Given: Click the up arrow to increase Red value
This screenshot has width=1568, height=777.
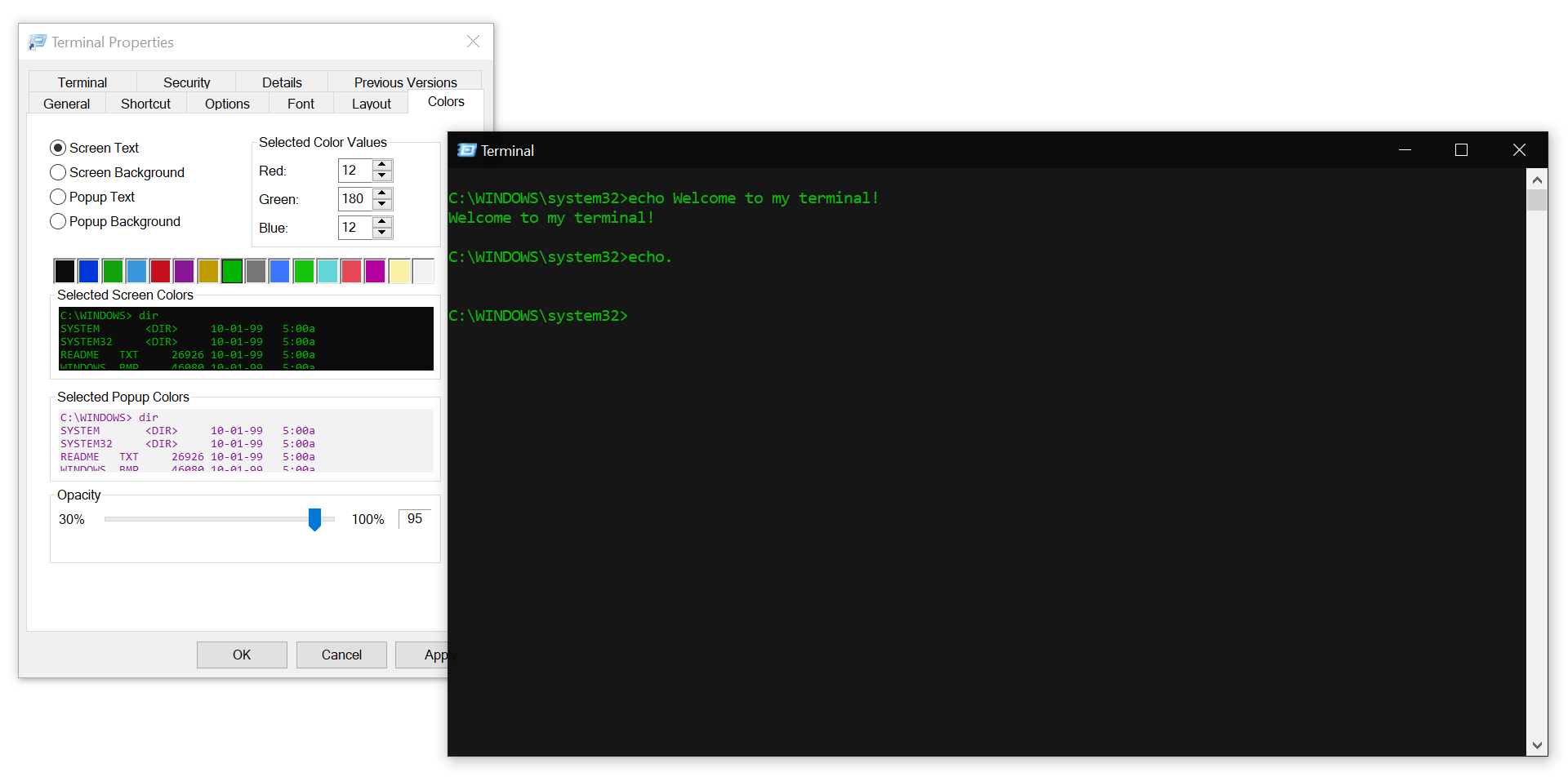Looking at the screenshot, I should click(x=381, y=165).
